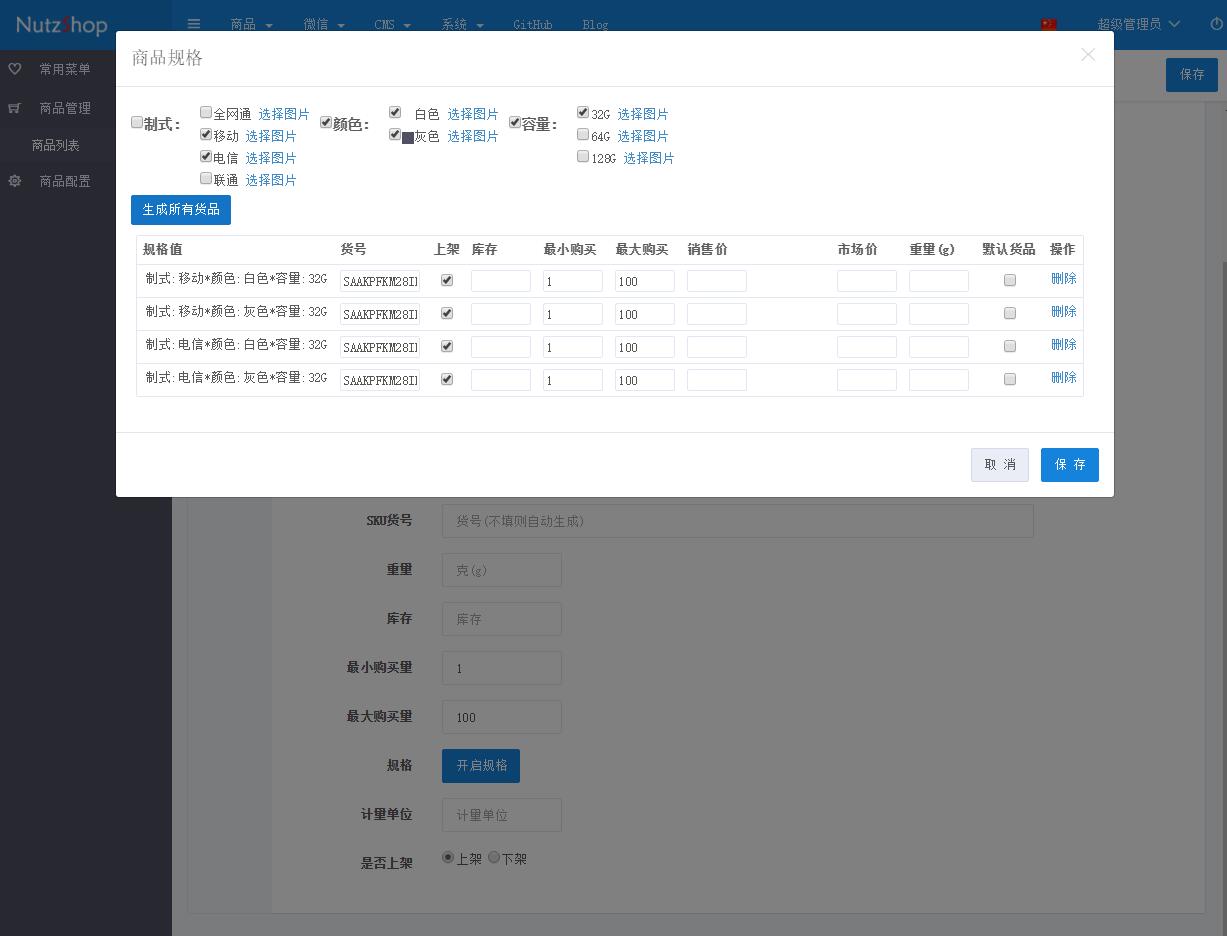Select the 下架 radio button
This screenshot has height=936, width=1227.
click(x=494, y=858)
